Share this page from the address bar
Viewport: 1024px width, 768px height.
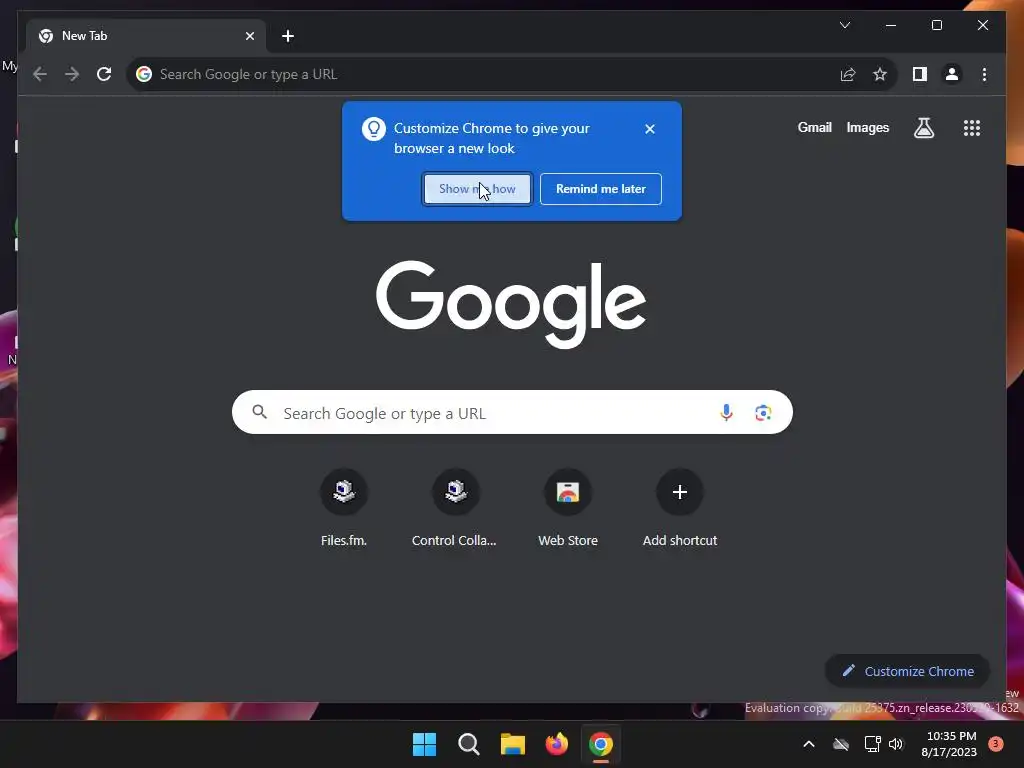point(848,74)
